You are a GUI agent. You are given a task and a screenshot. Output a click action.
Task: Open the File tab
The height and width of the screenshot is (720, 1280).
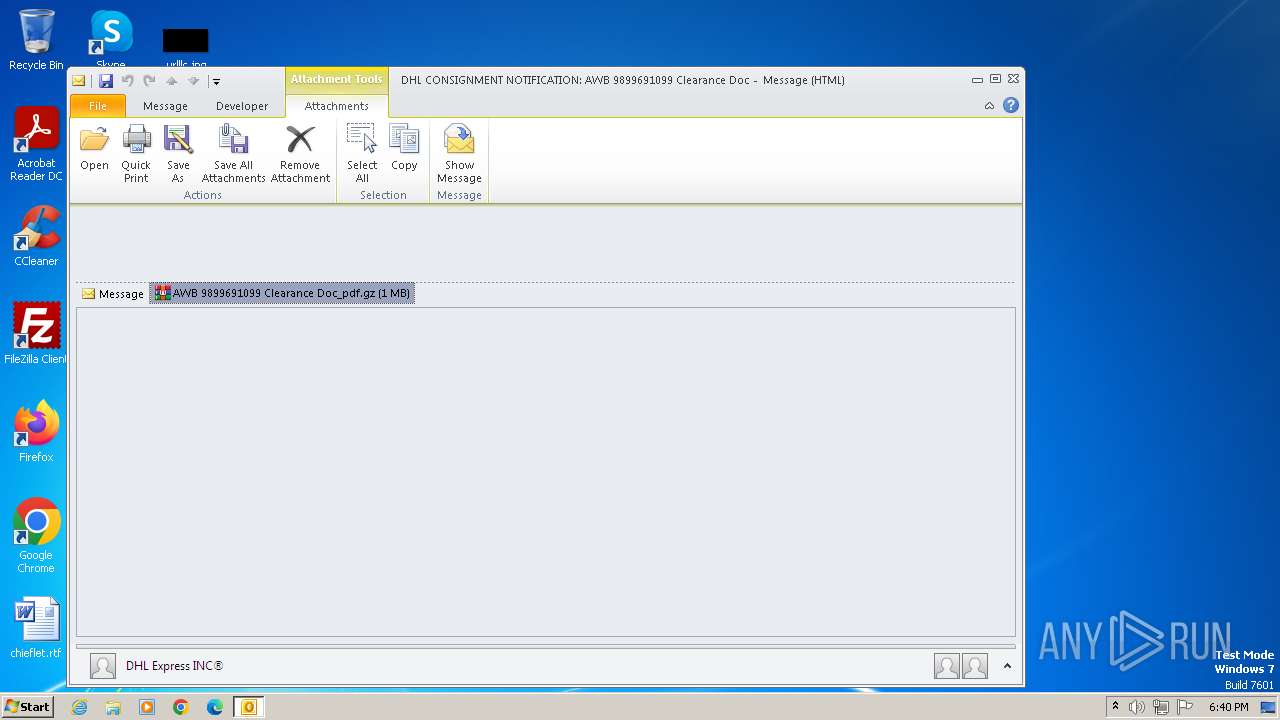(98, 106)
